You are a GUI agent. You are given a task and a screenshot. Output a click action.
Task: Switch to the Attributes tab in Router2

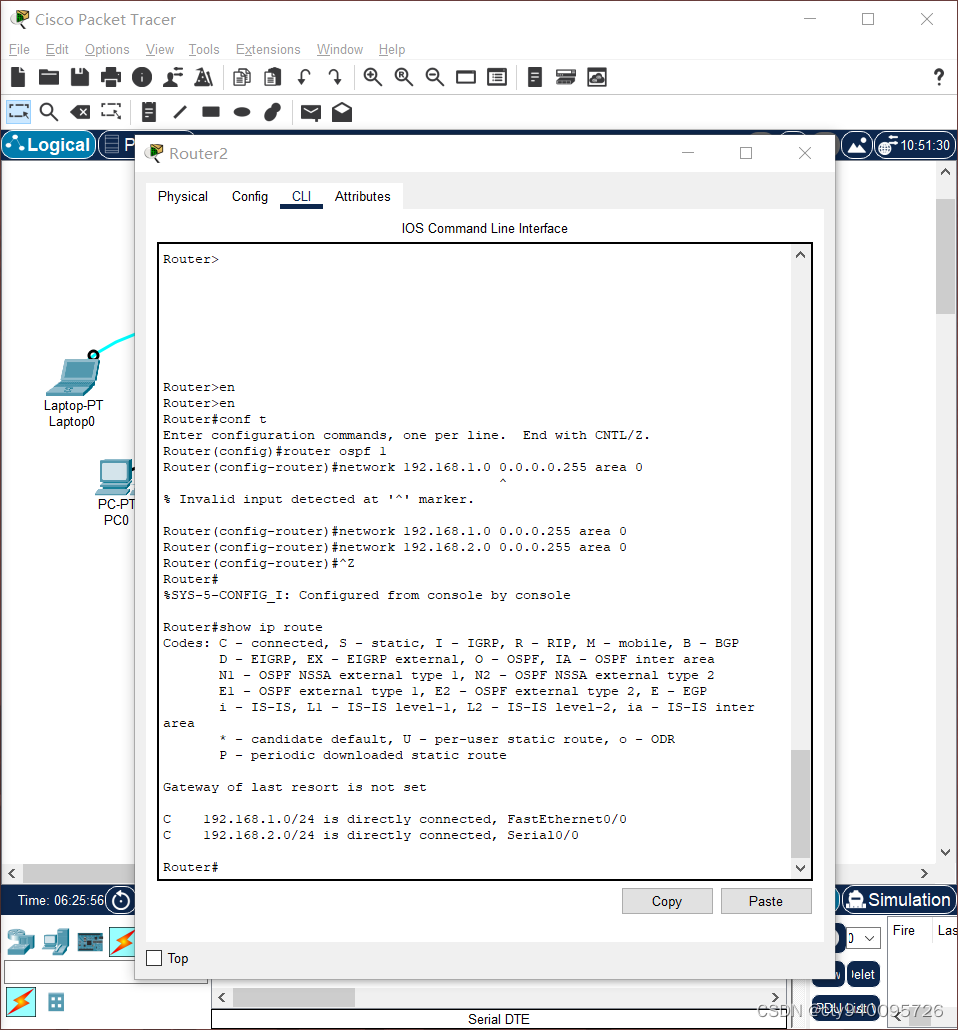[x=362, y=196]
